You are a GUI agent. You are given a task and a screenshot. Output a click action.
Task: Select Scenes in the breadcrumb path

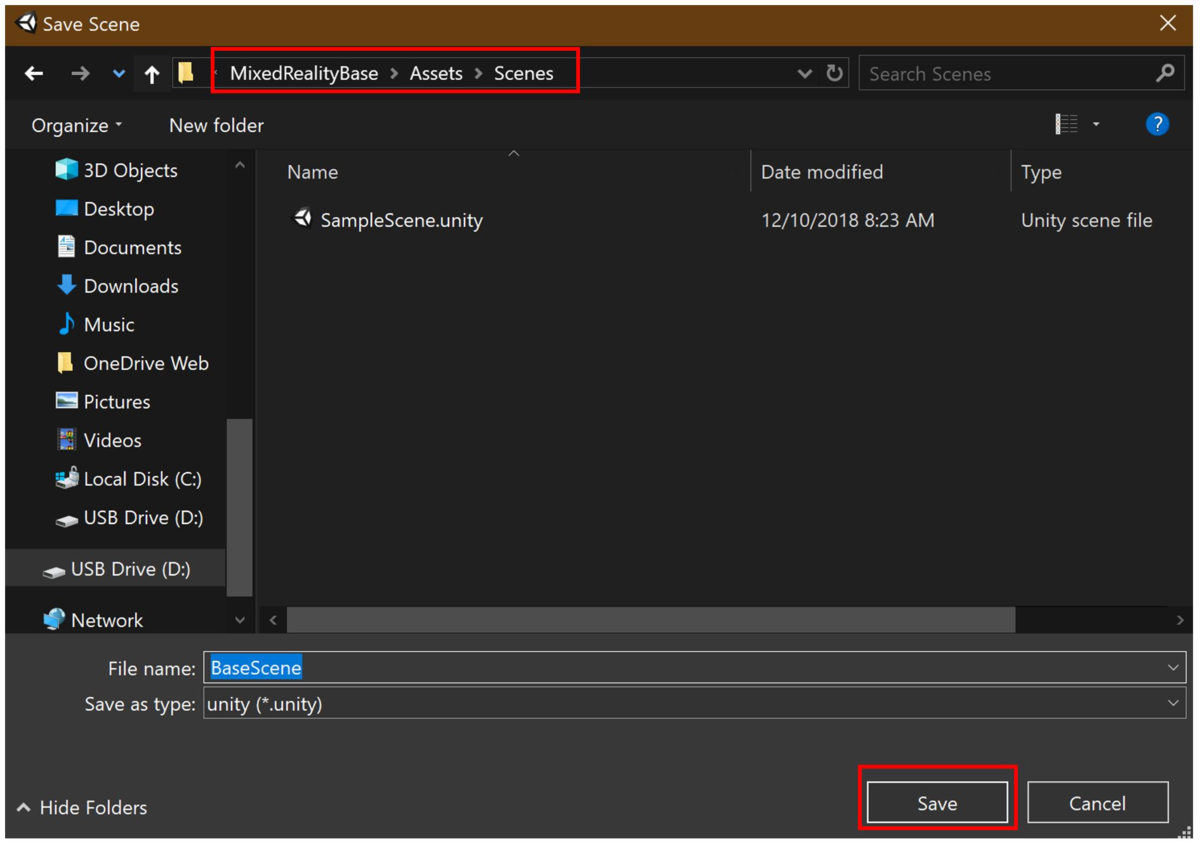523,73
